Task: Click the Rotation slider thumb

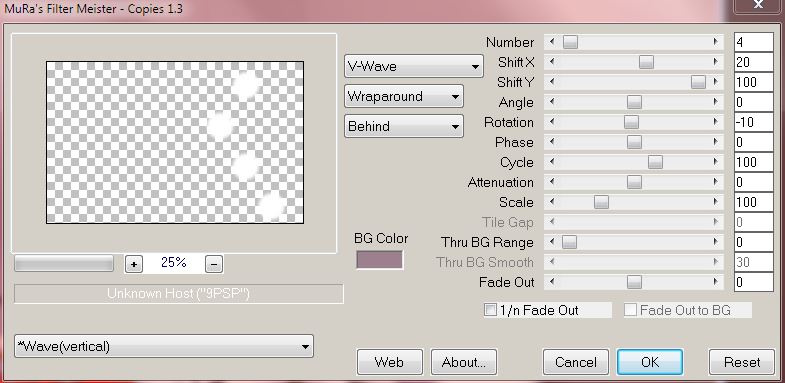Action: click(631, 122)
